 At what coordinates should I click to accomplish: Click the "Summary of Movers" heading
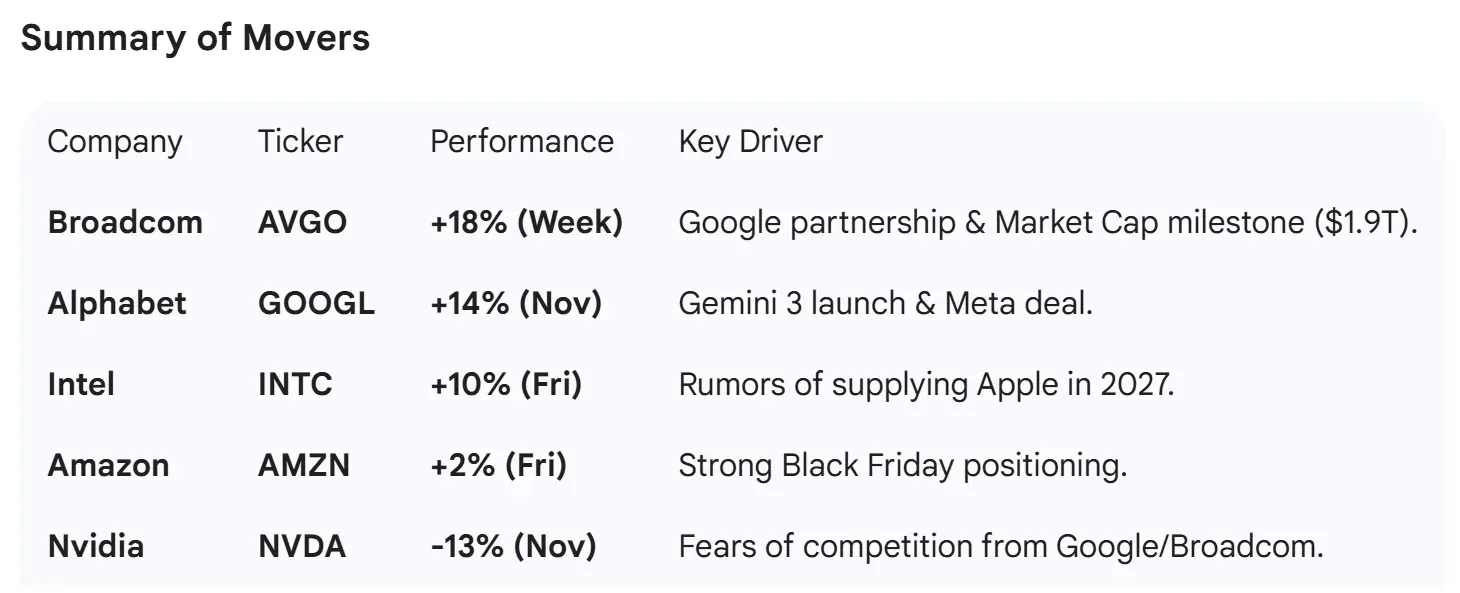click(195, 38)
